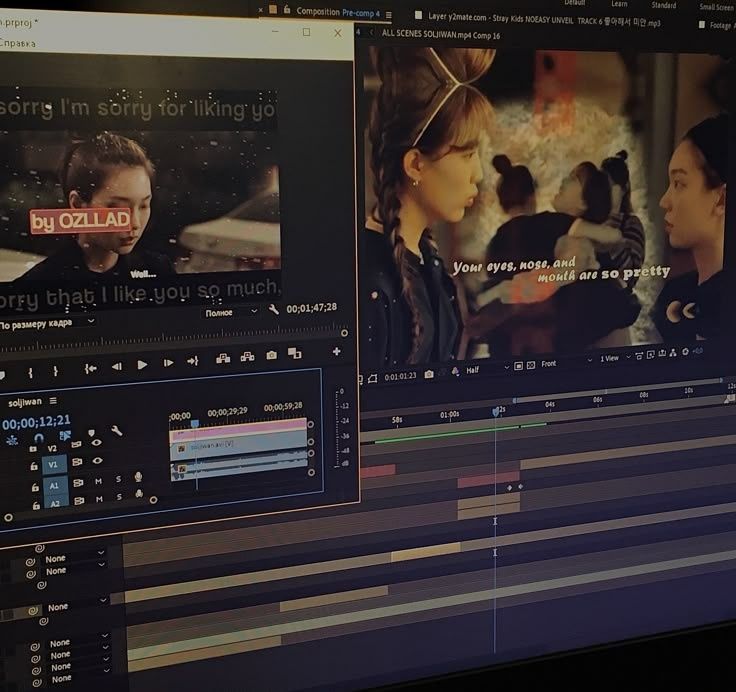
Task: Open the 1 View layout dropdown
Action: (615, 358)
